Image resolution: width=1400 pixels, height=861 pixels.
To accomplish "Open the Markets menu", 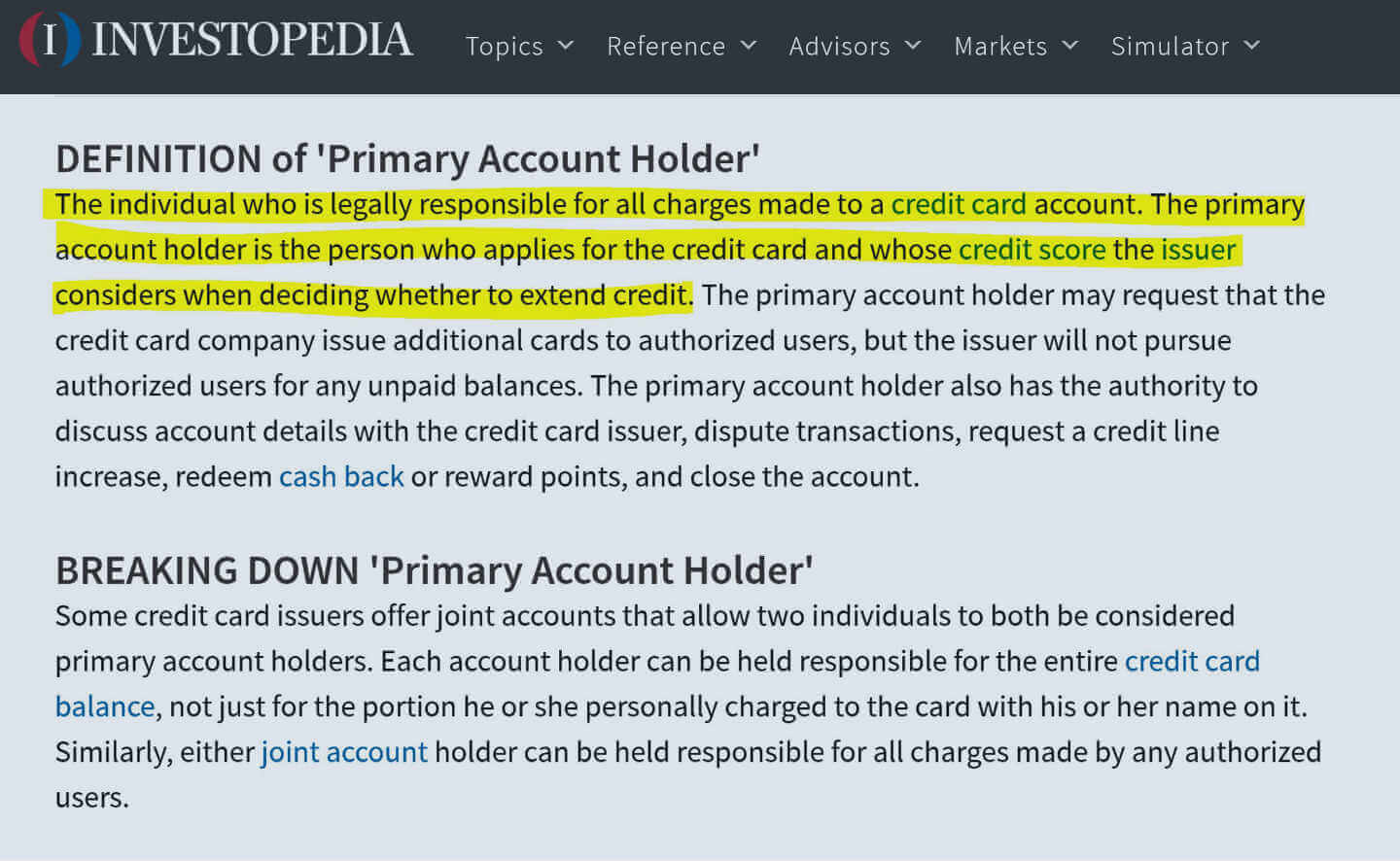I will tap(1000, 46).
